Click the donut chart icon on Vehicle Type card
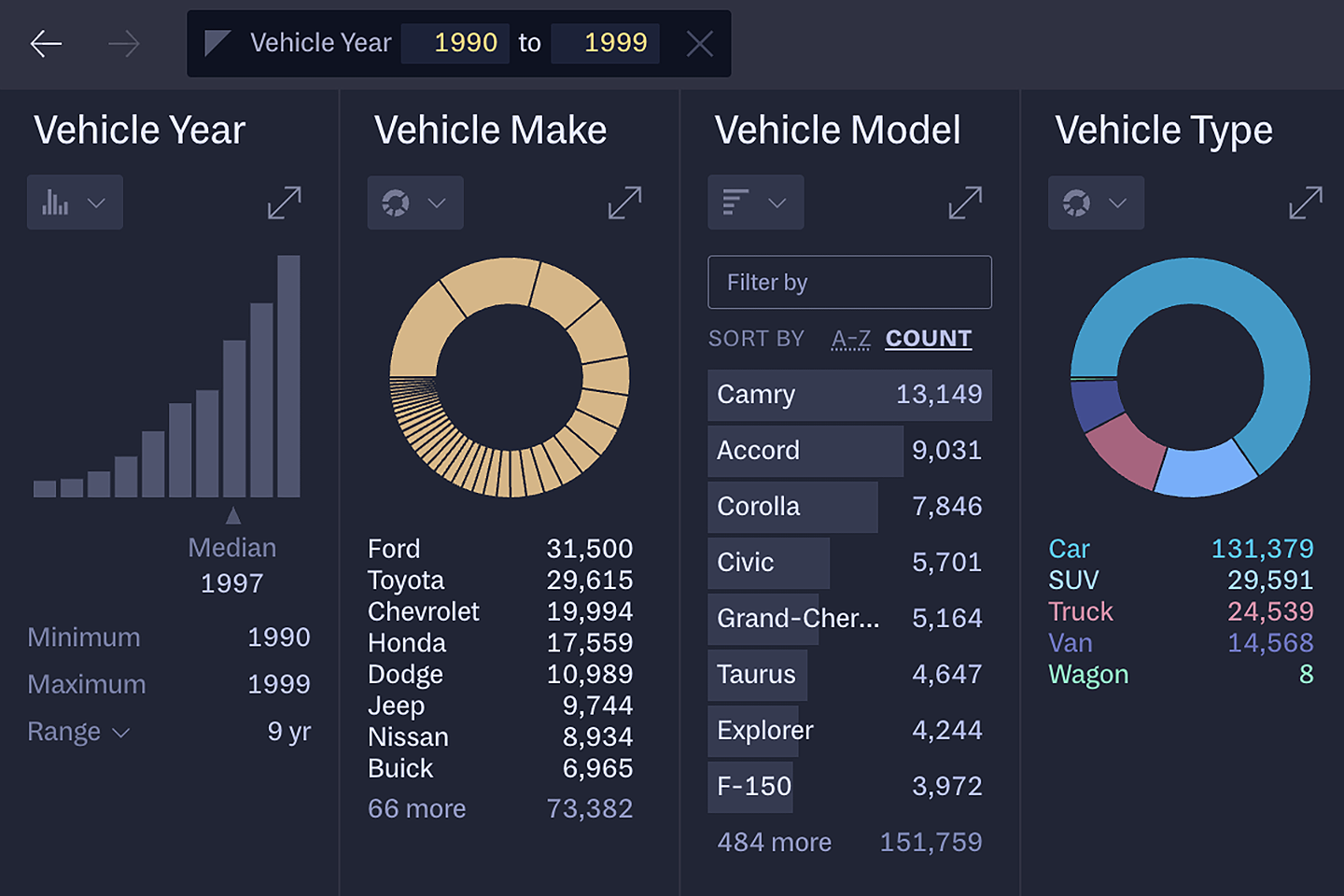This screenshot has width=1344, height=896. point(1077,203)
